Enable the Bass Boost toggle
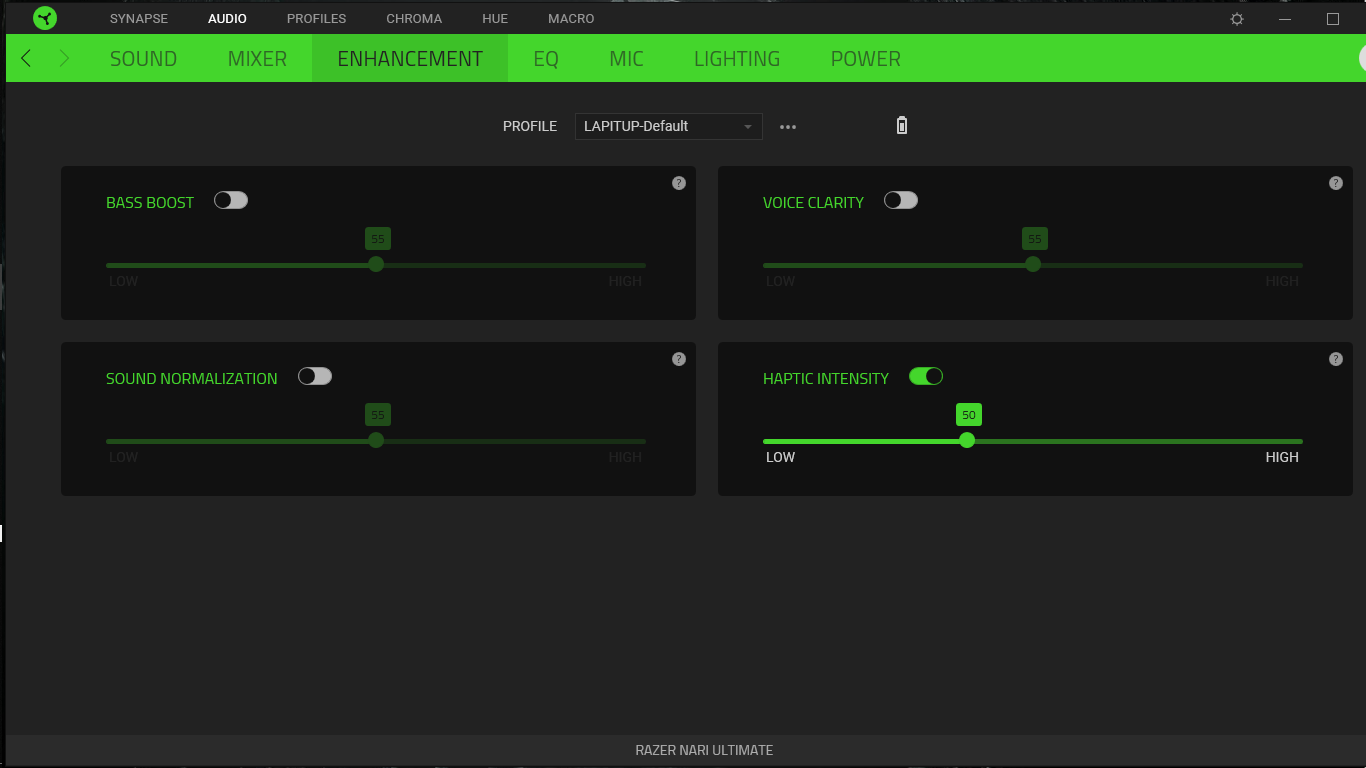This screenshot has width=1366, height=768. coord(231,200)
